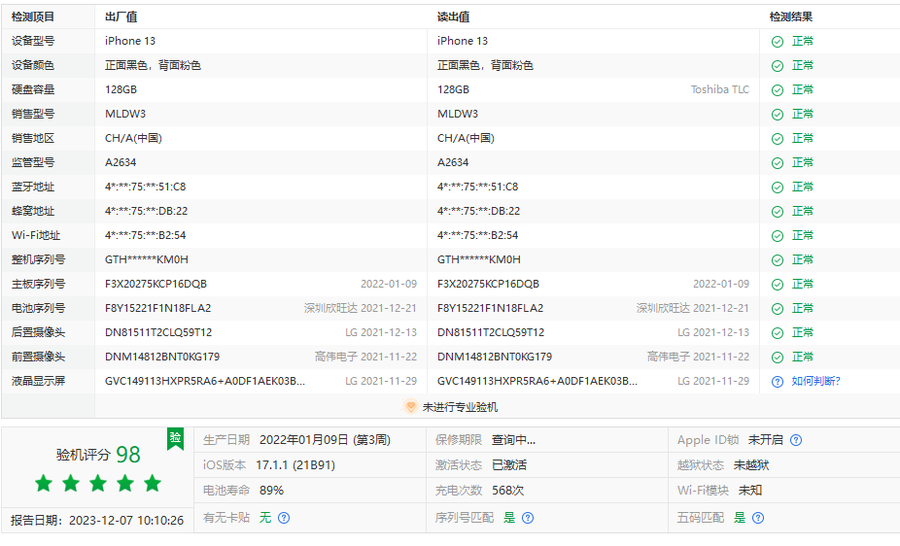The image size is (900, 546).
Task: Click the read-out 128GB capacity value
Action: pos(453,90)
